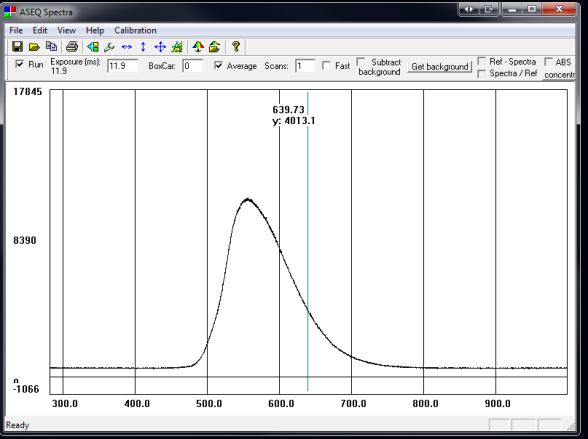Open a file with the folder icon
Viewport: 588px width, 439px height.
coord(34,46)
